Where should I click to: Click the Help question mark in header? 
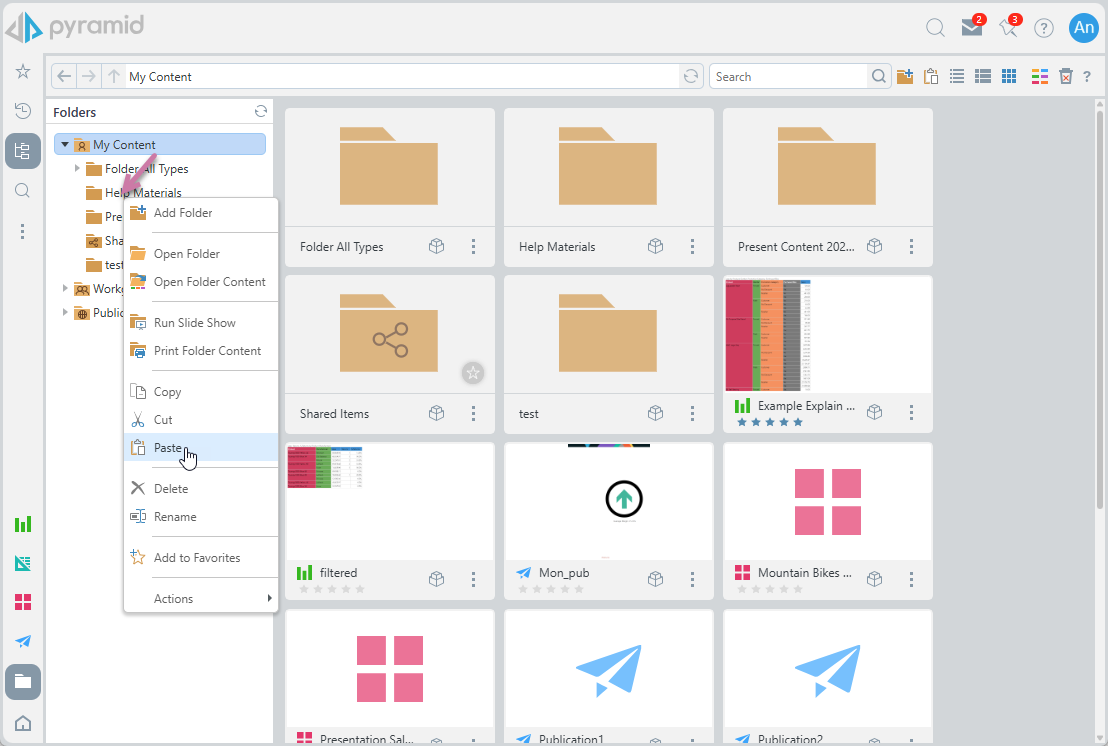tap(1044, 28)
